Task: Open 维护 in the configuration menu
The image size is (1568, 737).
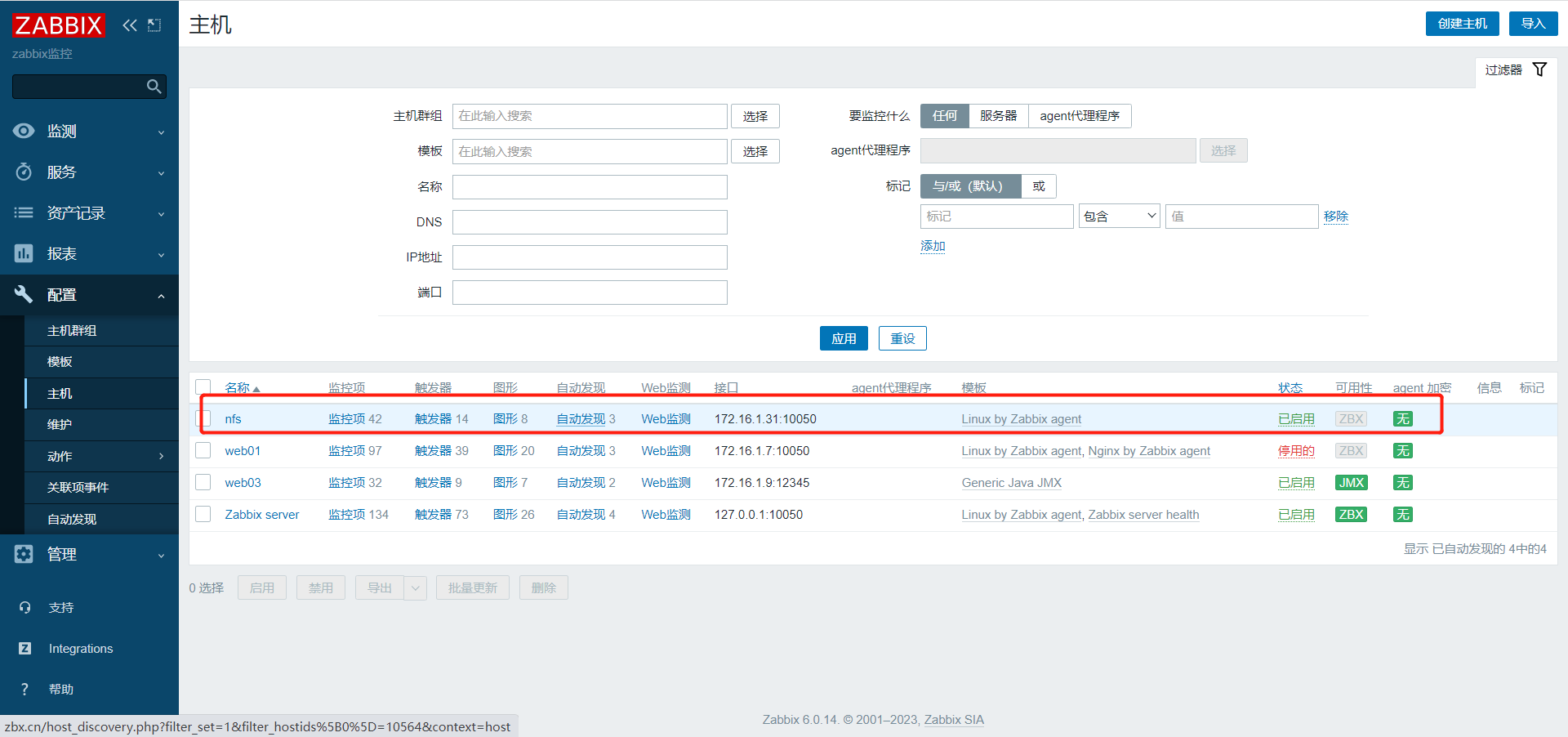Action: pyautogui.click(x=101, y=425)
